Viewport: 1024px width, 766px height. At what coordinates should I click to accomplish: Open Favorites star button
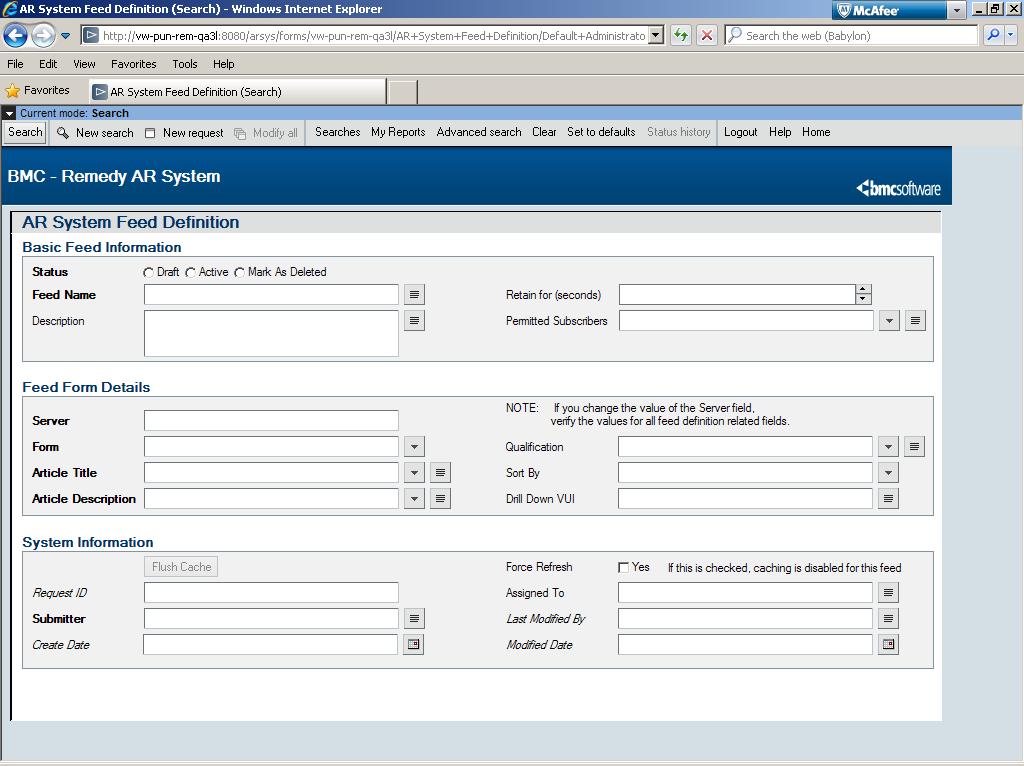click(37, 90)
